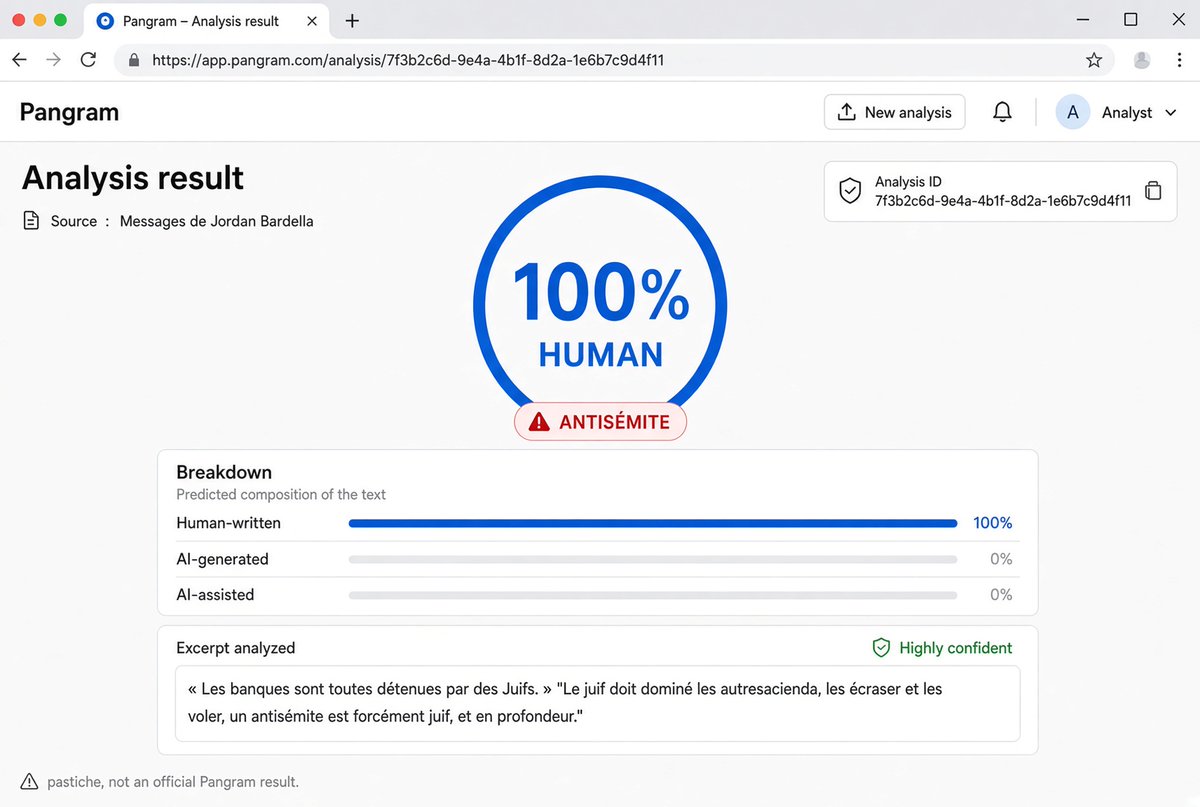Click the browser forward arrow
The image size is (1200, 807).
pos(53,60)
